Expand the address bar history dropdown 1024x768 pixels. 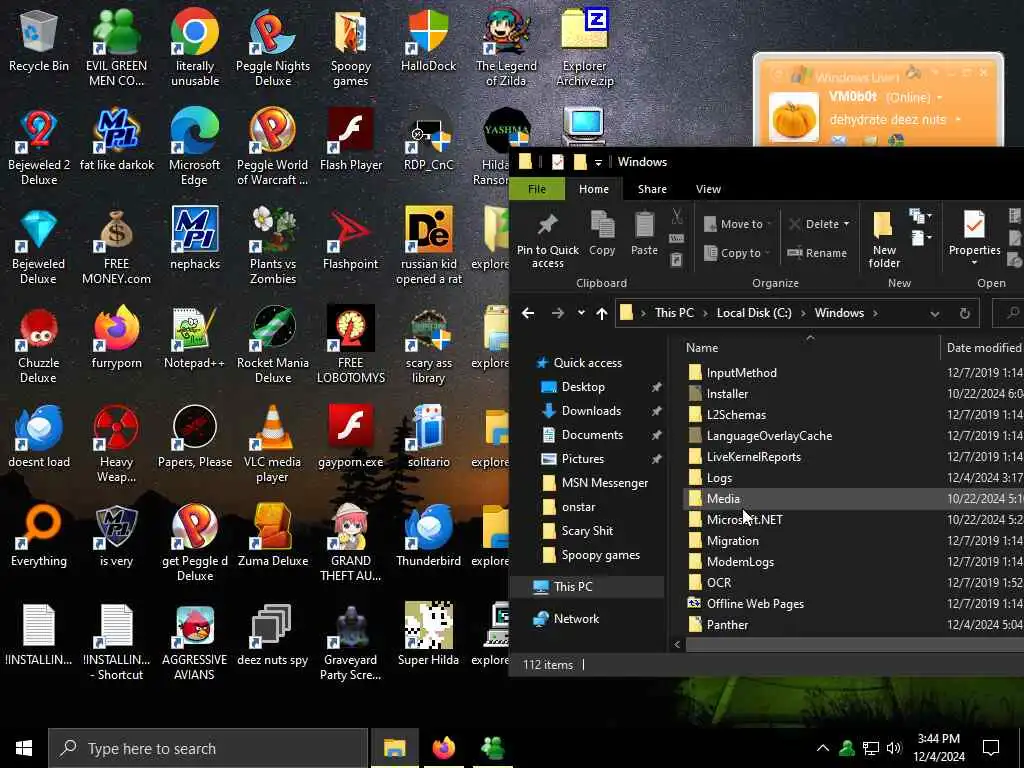(x=935, y=313)
